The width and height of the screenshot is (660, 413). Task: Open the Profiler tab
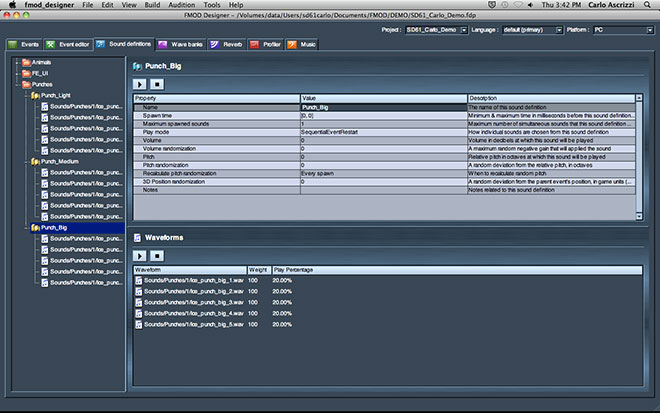point(266,45)
